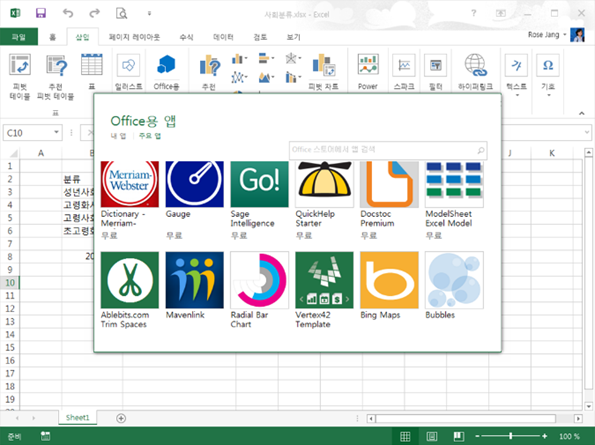Open Power View
Viewport: 595px width, 445px height.
[x=368, y=71]
